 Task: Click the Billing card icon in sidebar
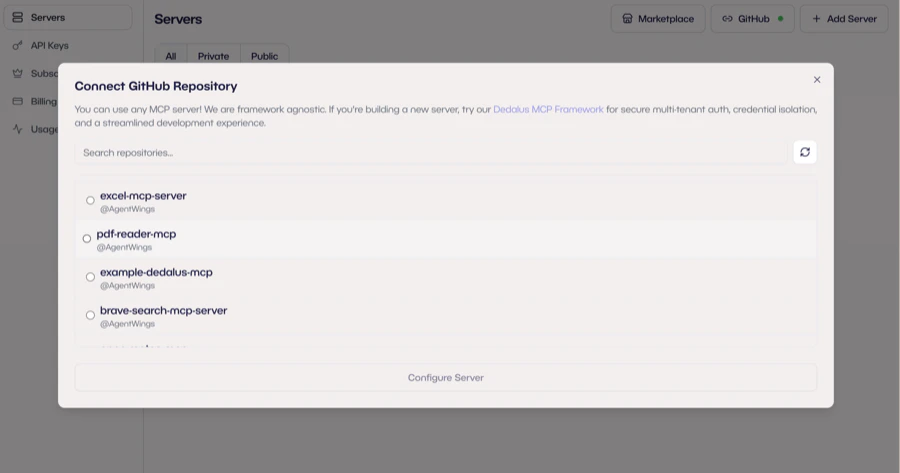(18, 101)
